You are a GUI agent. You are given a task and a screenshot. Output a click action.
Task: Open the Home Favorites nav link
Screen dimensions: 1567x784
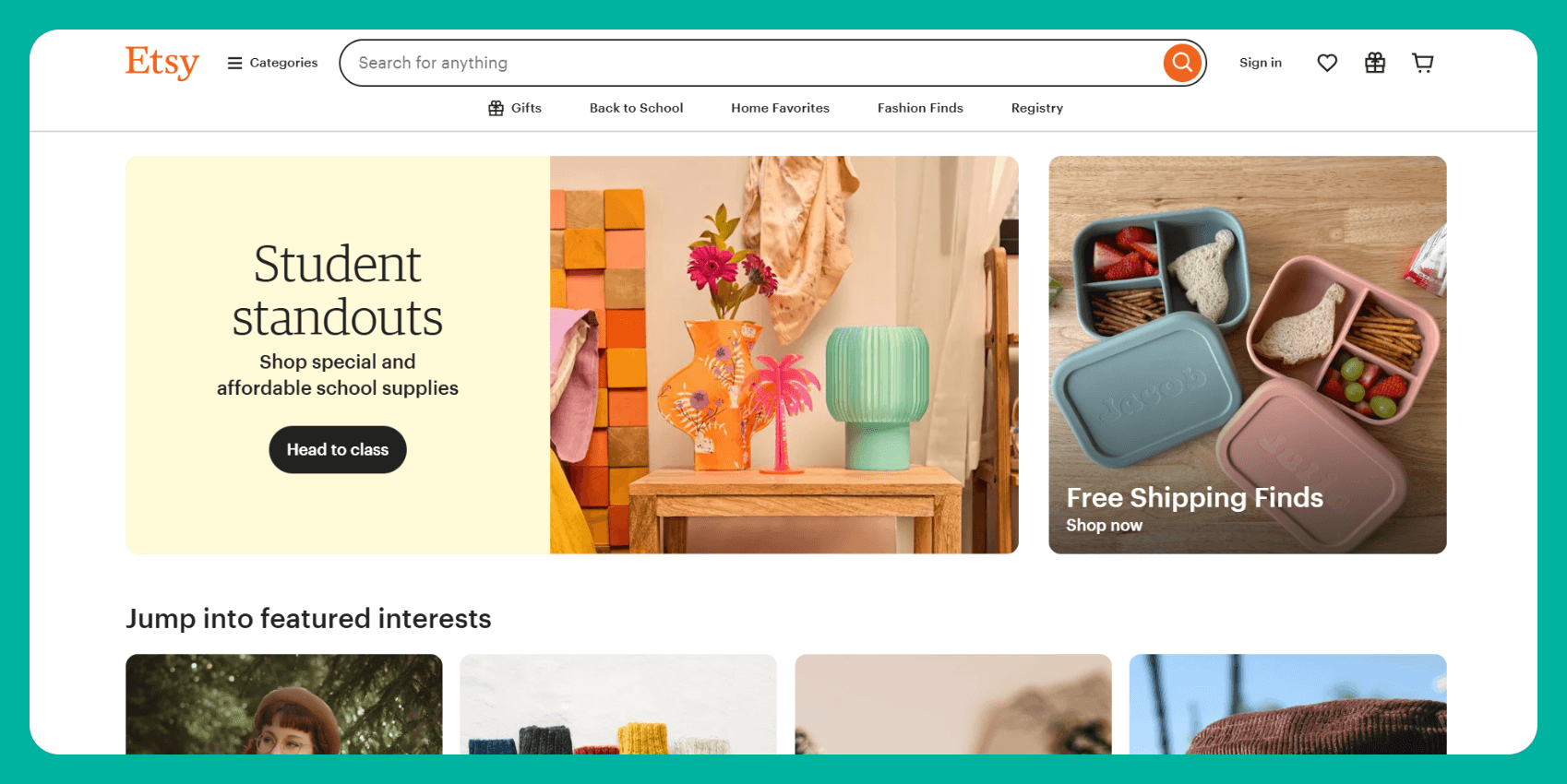point(781,108)
